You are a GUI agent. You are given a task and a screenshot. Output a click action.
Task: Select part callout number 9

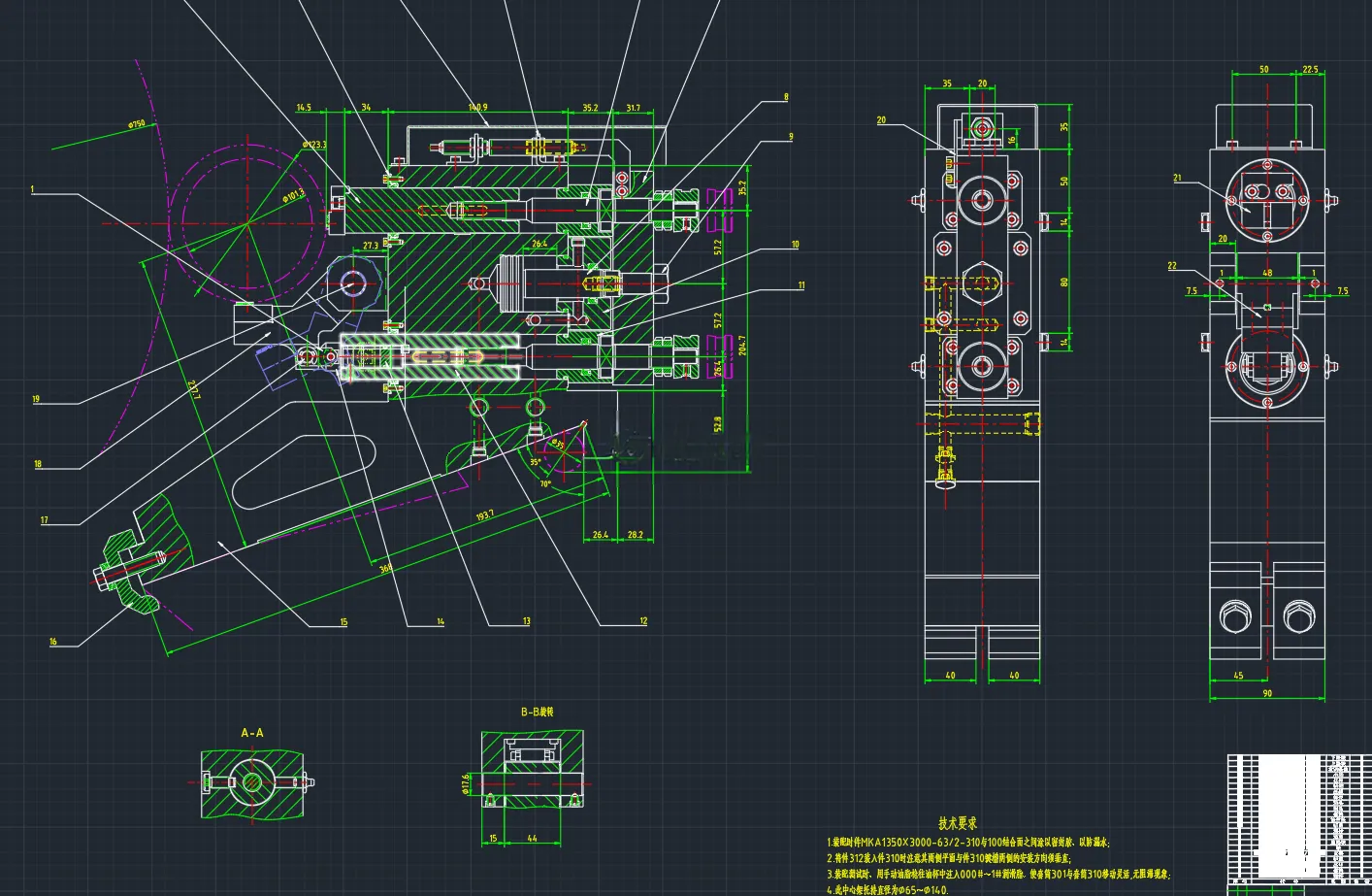point(791,137)
